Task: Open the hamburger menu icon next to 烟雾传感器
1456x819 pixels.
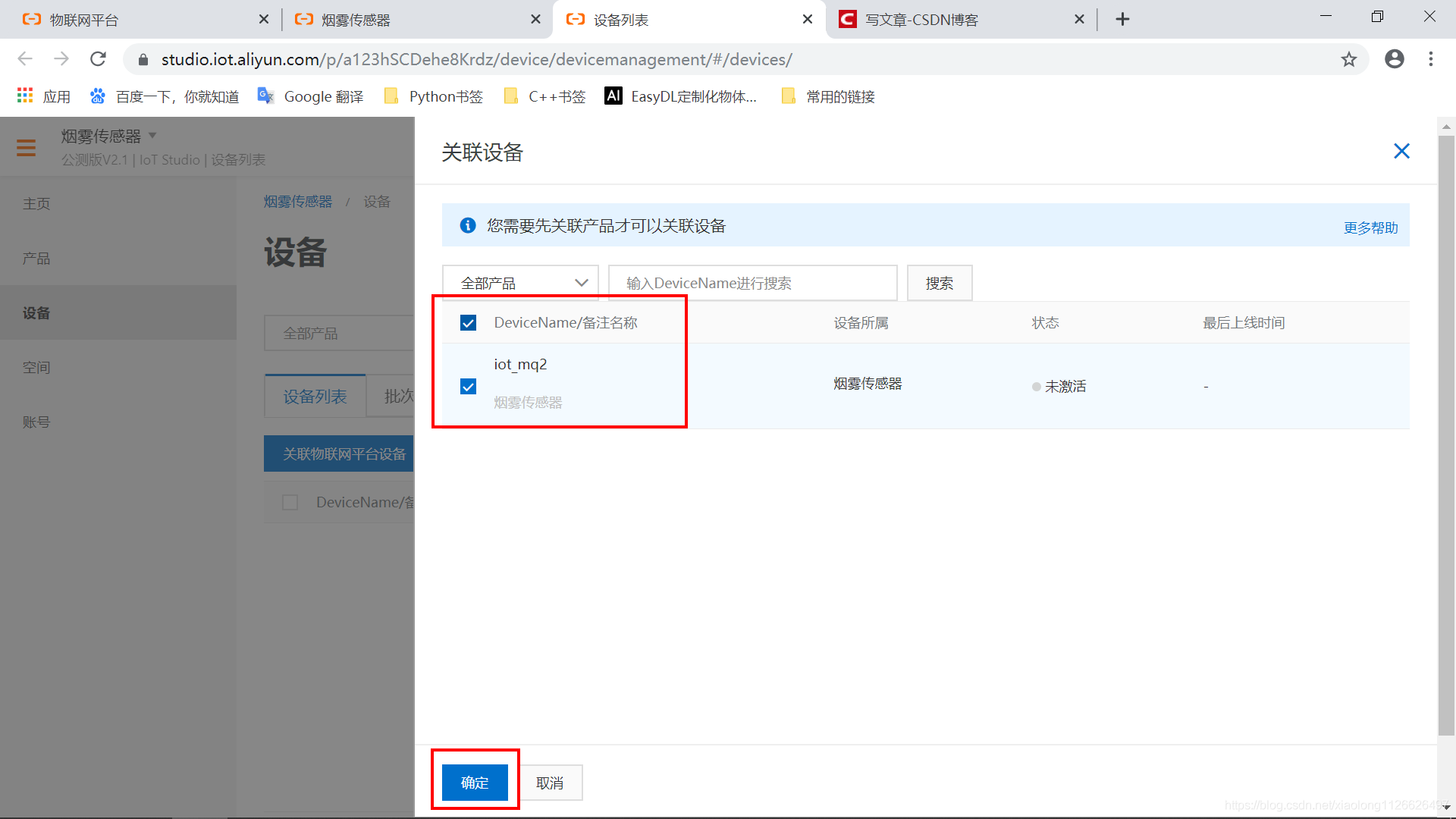Action: (x=27, y=147)
